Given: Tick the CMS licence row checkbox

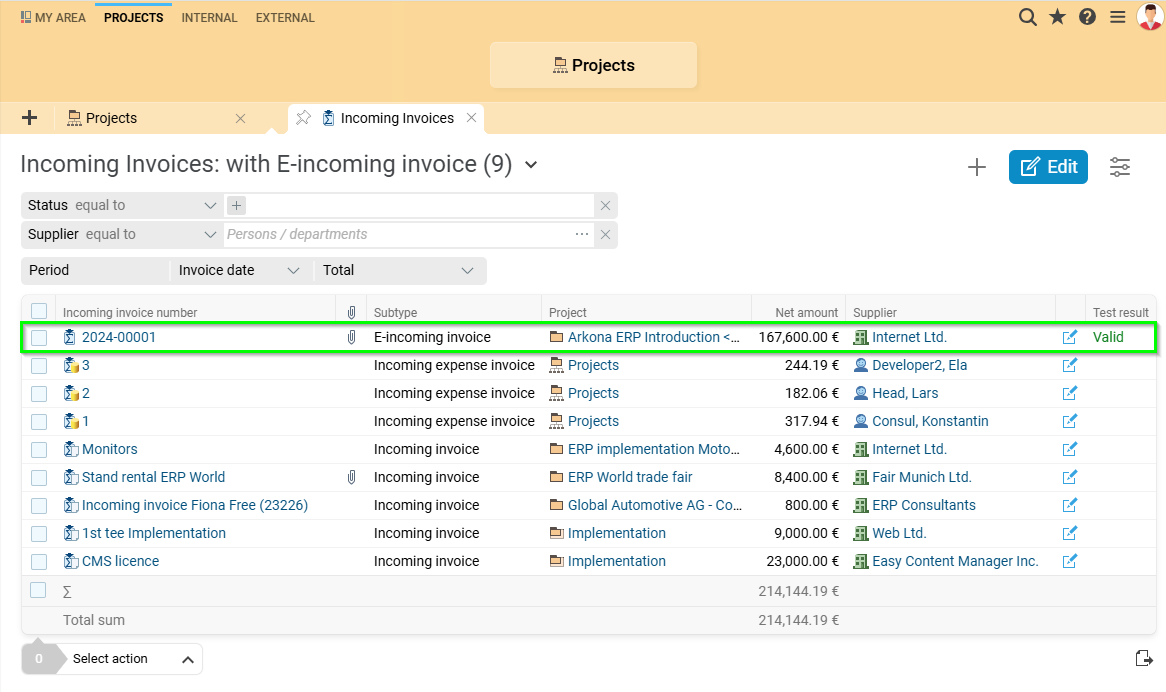Looking at the screenshot, I should click(x=39, y=562).
